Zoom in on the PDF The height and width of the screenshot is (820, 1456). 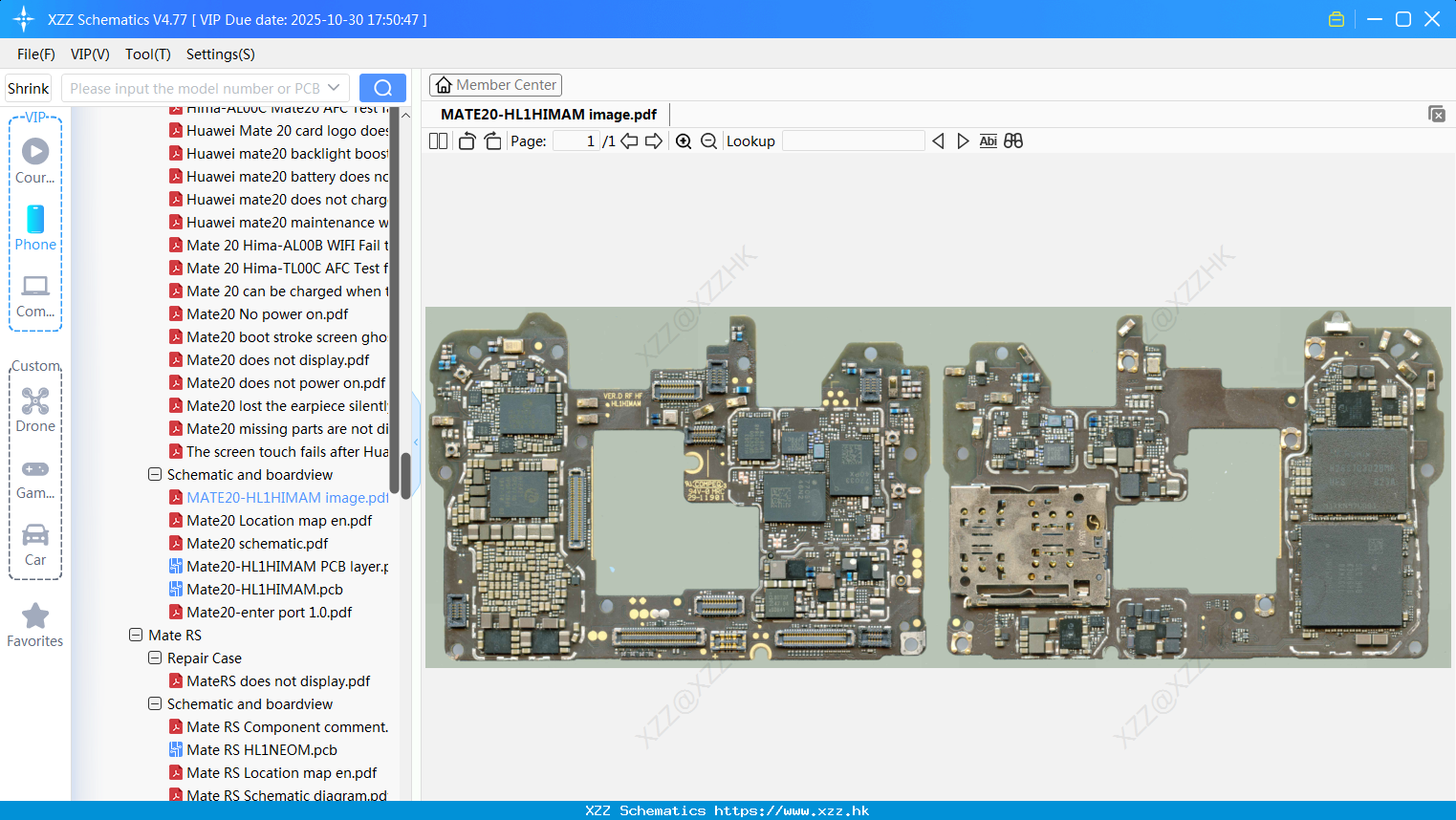coord(684,141)
